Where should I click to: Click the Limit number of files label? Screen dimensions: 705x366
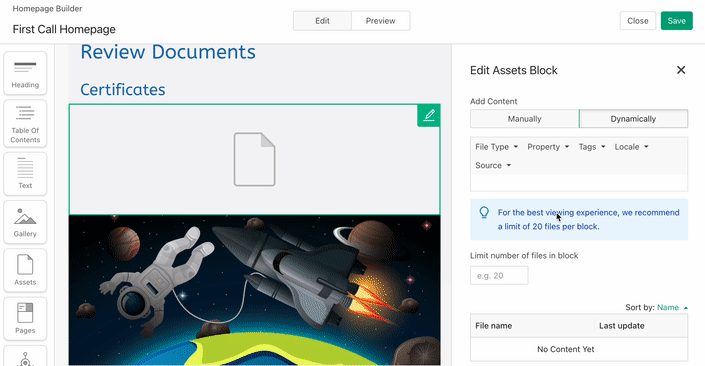tap(524, 255)
